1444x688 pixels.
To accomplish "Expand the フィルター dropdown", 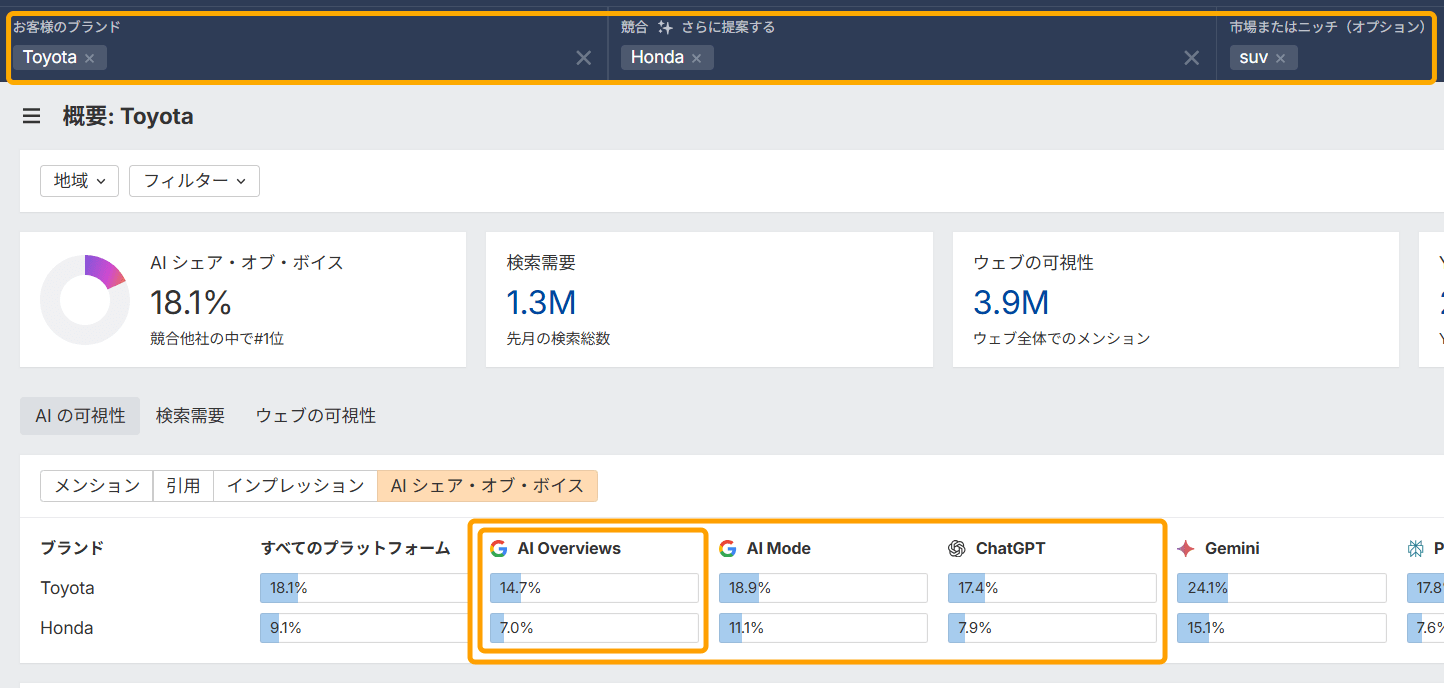I will 194,181.
